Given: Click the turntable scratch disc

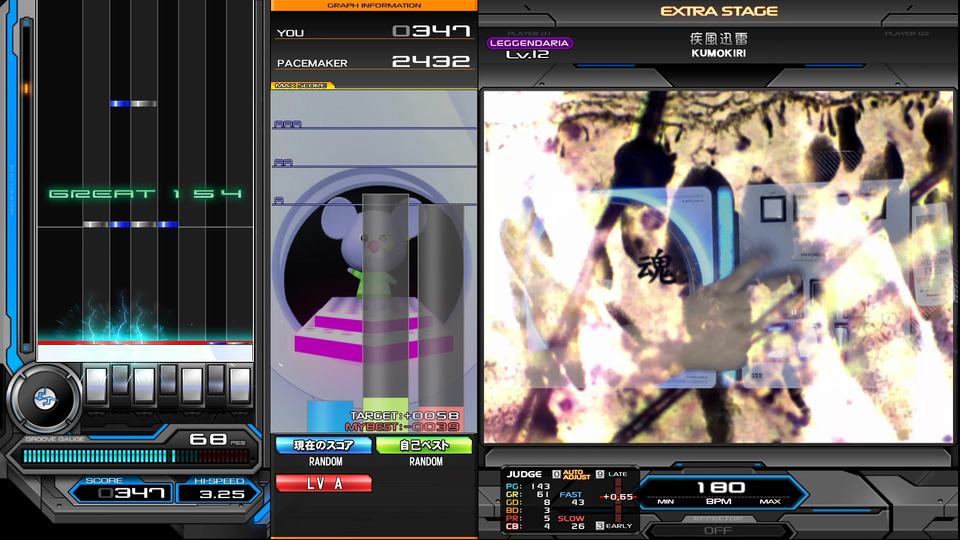Looking at the screenshot, I should coord(44,399).
